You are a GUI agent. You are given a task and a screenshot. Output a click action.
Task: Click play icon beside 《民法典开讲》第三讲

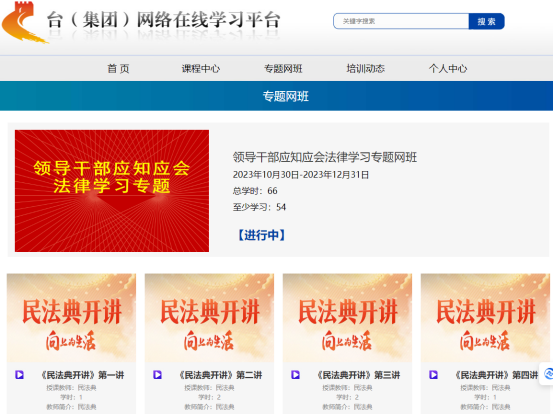point(295,375)
